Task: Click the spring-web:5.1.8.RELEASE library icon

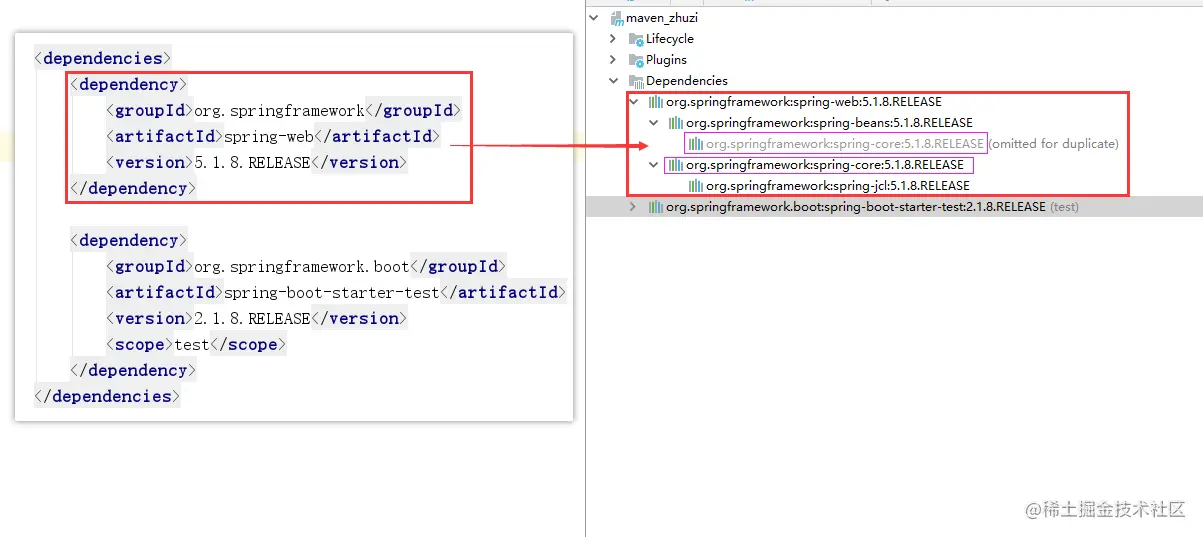Action: (656, 102)
